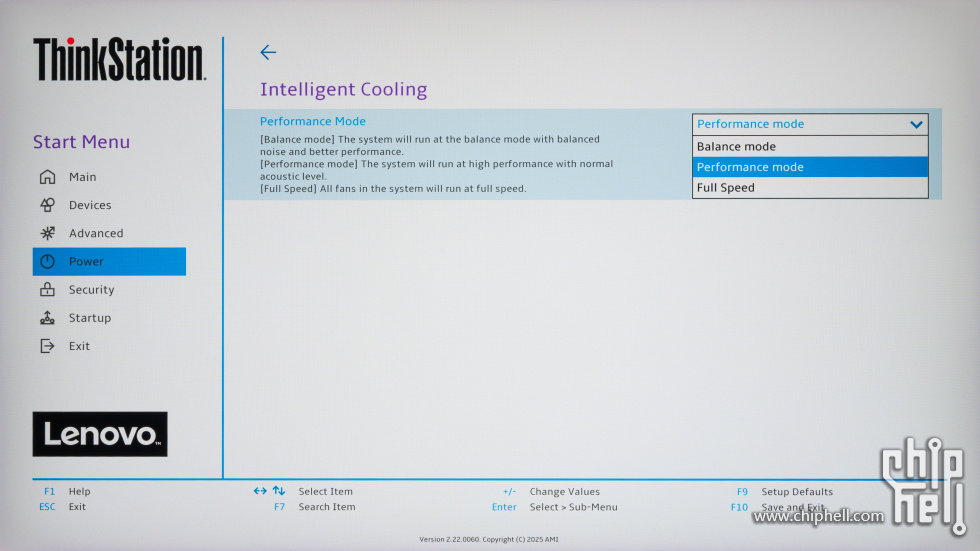Open the Advanced menu label
Screen dimensions: 980x551
click(96, 233)
